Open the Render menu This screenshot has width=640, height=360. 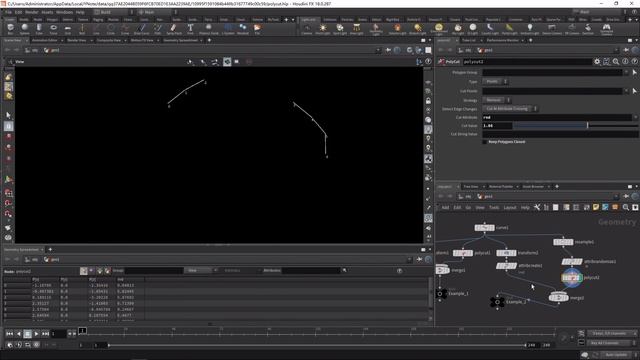[x=31, y=12]
